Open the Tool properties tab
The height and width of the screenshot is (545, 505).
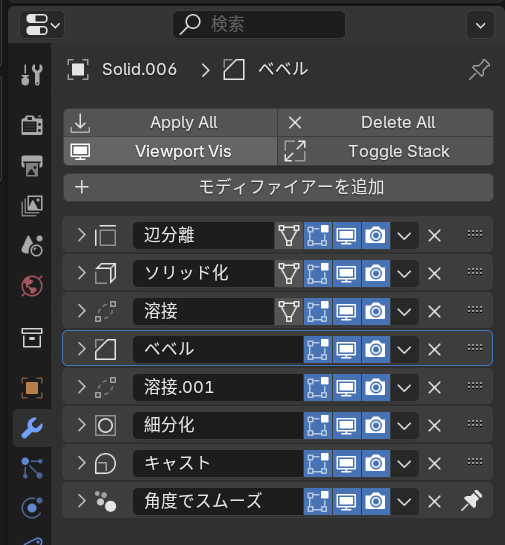[32, 74]
